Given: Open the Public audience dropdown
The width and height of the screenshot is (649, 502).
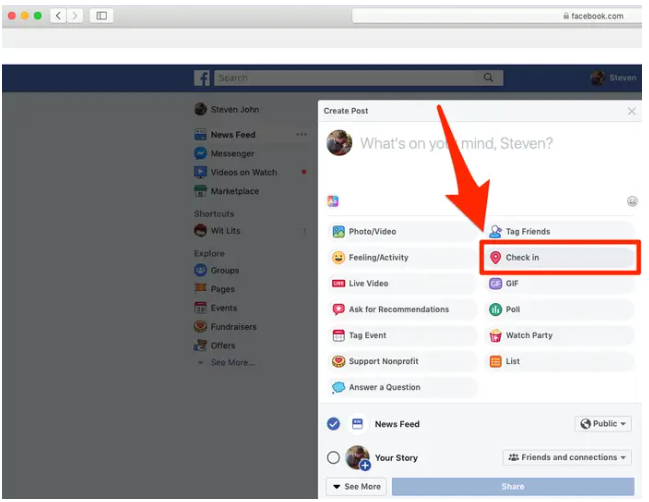Looking at the screenshot, I should pyautogui.click(x=603, y=424).
